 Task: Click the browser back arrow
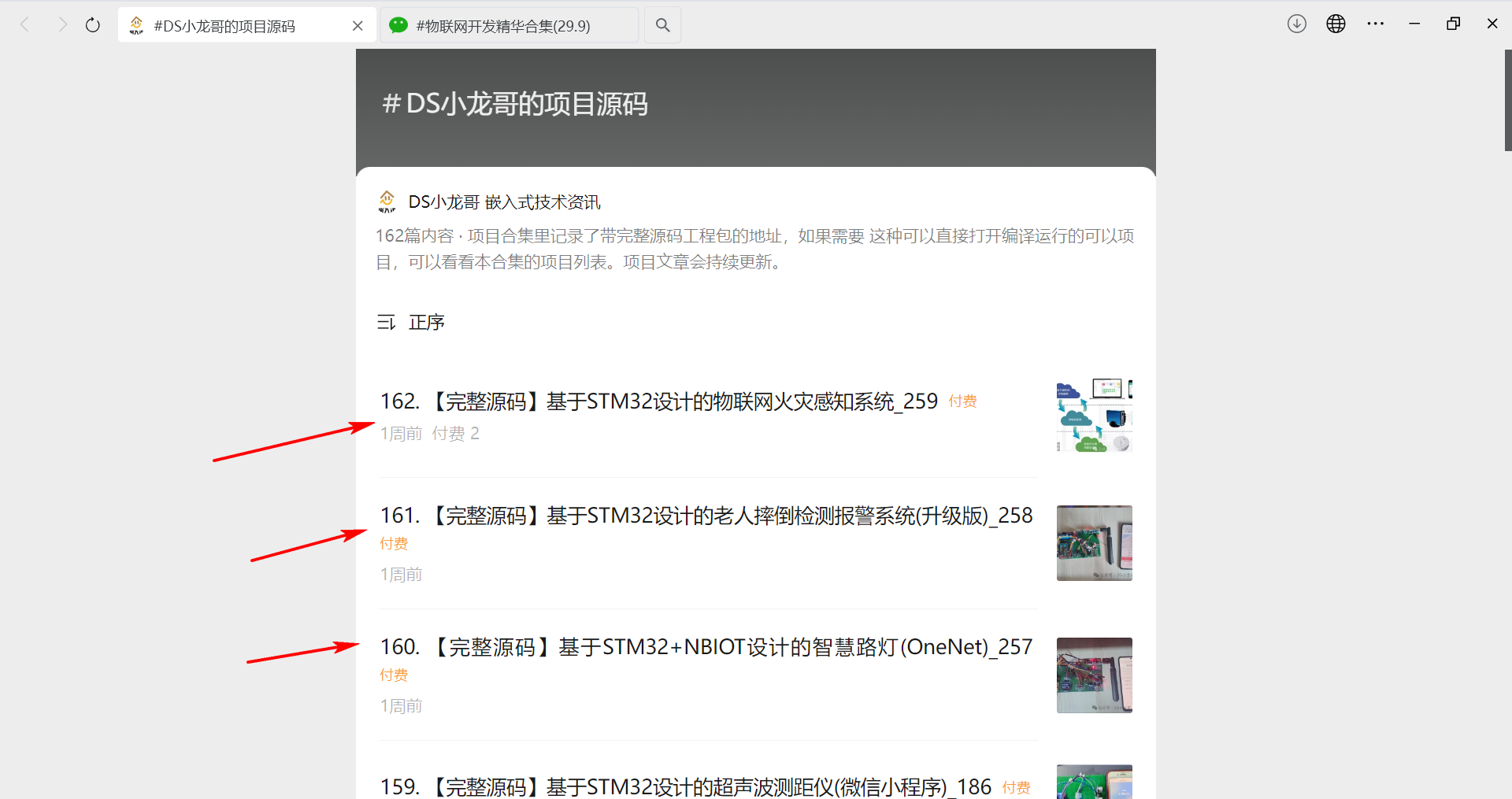[x=24, y=25]
